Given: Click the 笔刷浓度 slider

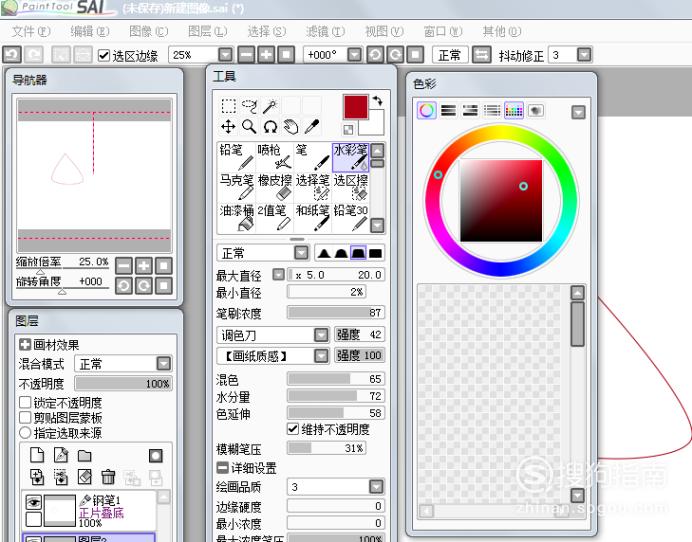Looking at the screenshot, I should click(x=336, y=312).
